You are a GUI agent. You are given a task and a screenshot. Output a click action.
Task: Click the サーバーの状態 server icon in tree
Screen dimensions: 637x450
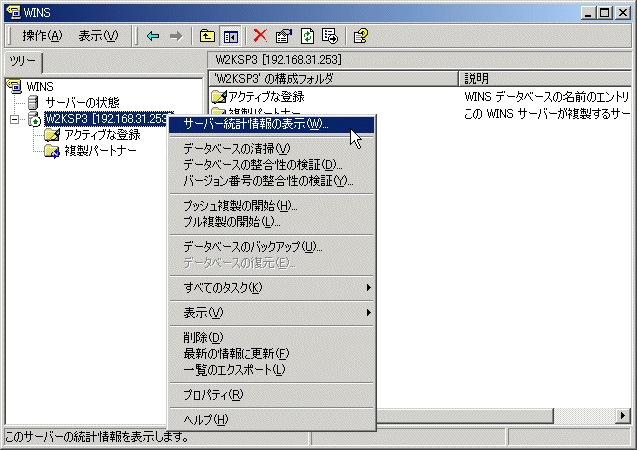[33, 102]
